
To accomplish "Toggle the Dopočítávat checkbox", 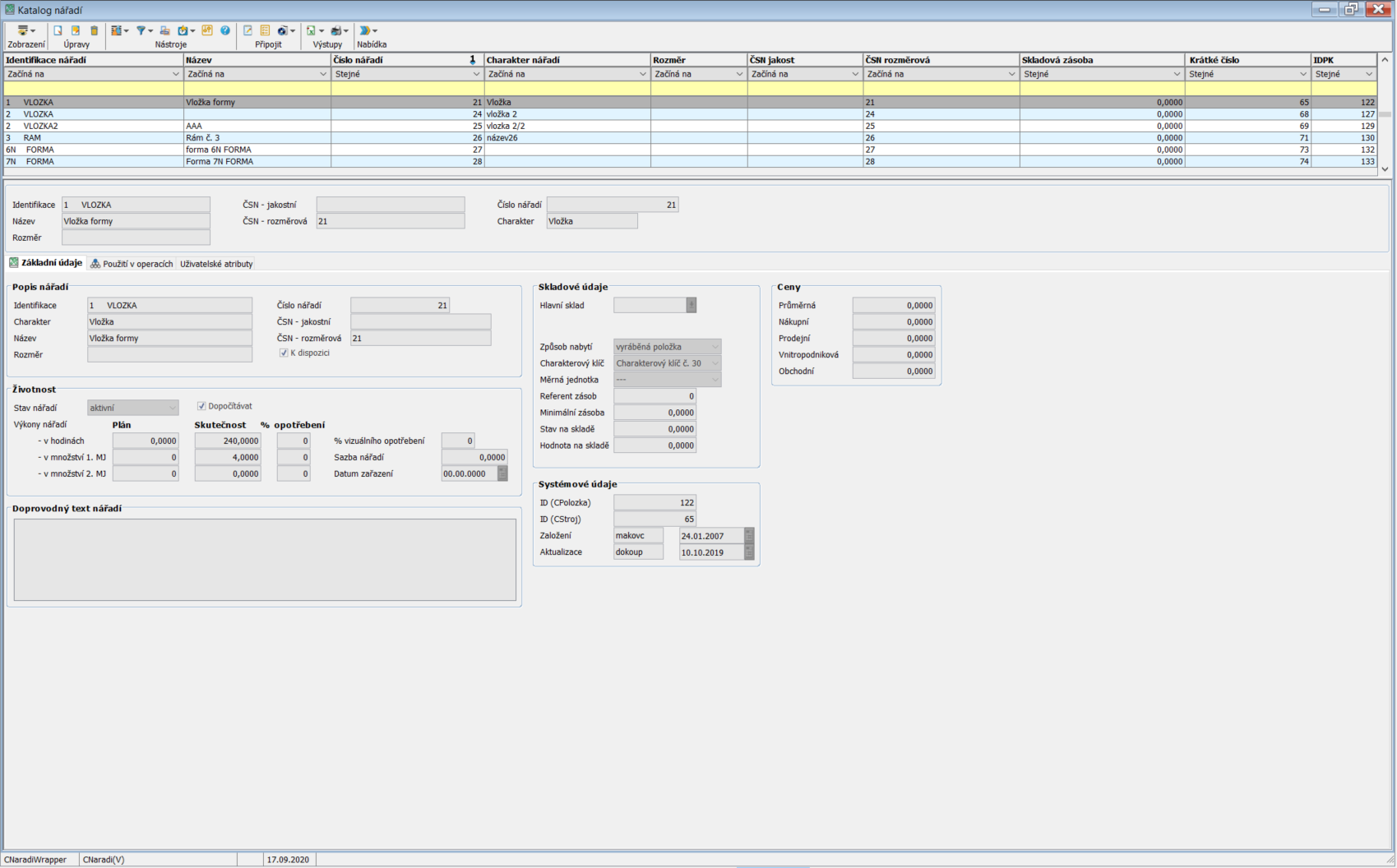I will [201, 406].
